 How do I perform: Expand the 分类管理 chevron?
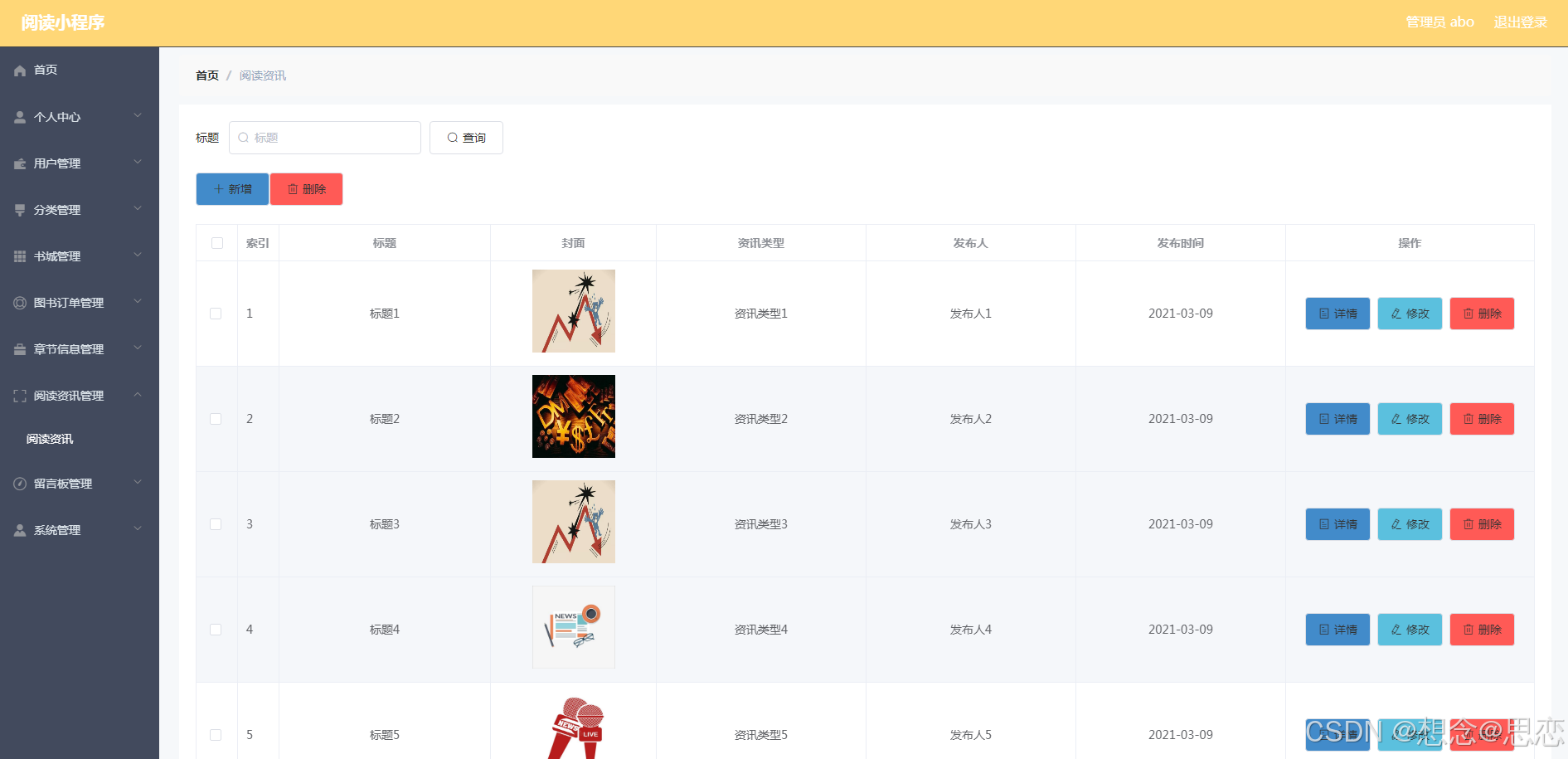tap(138, 209)
